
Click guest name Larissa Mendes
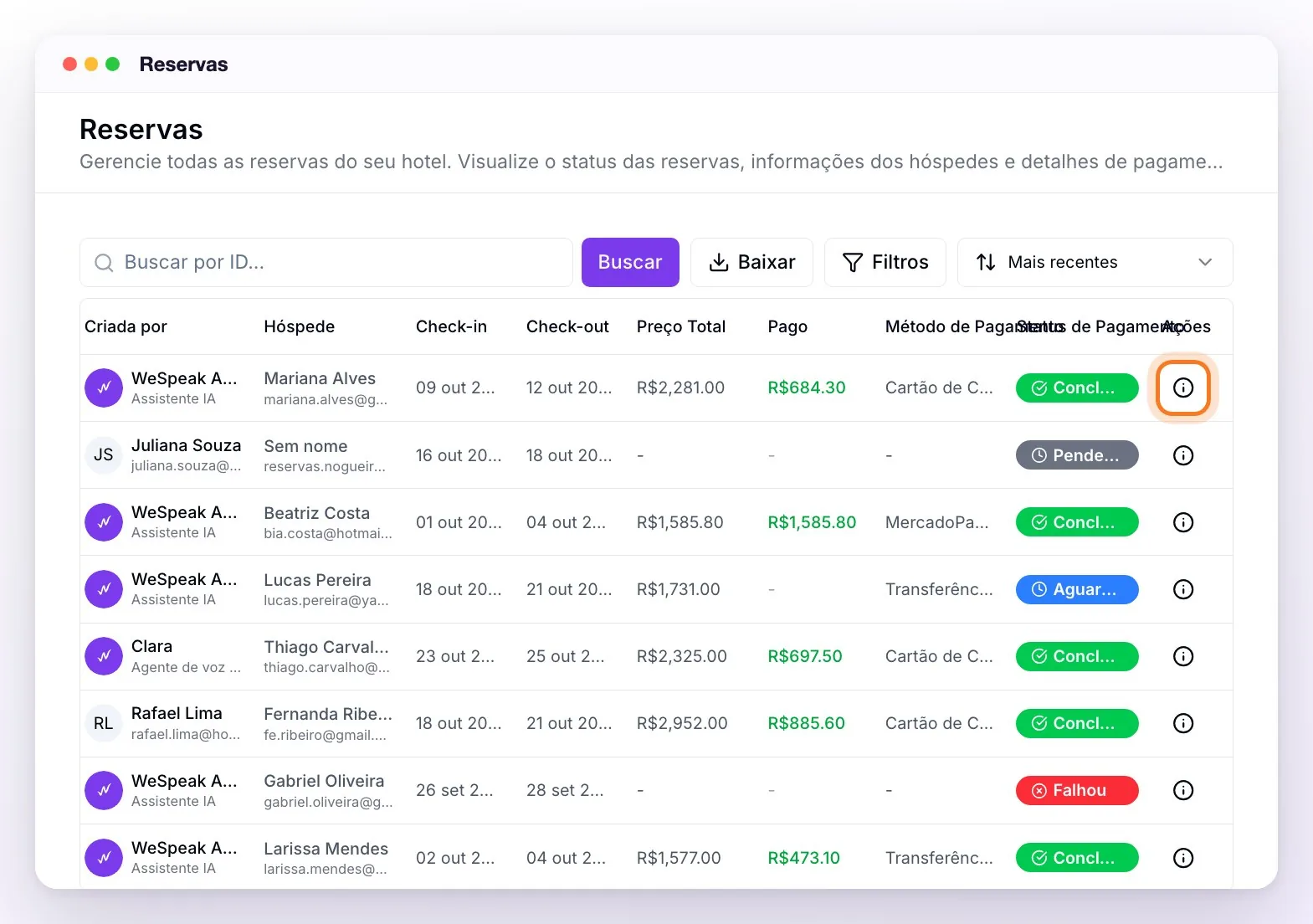(x=326, y=849)
